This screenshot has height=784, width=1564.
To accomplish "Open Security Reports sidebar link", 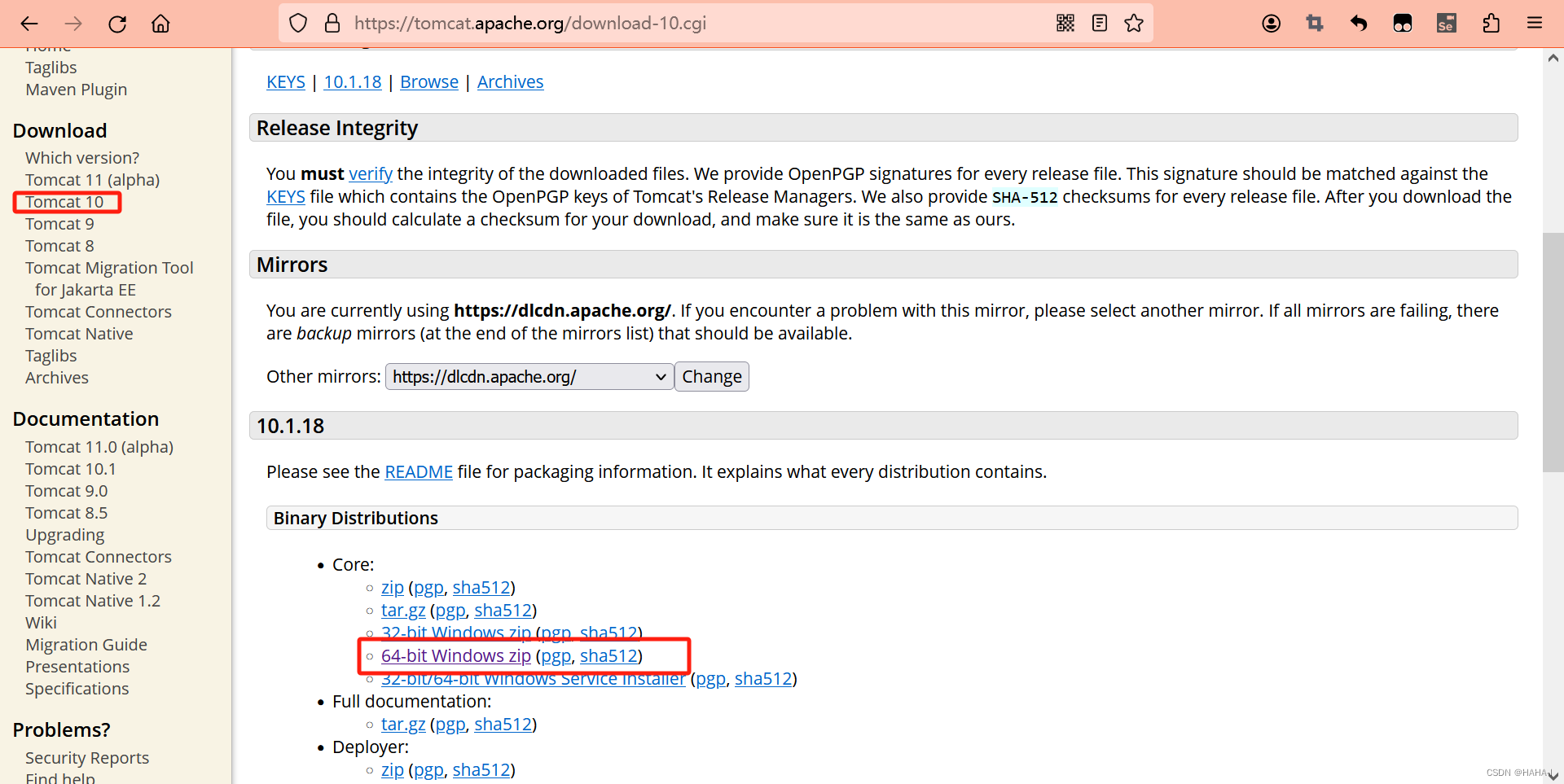I will pos(87,758).
